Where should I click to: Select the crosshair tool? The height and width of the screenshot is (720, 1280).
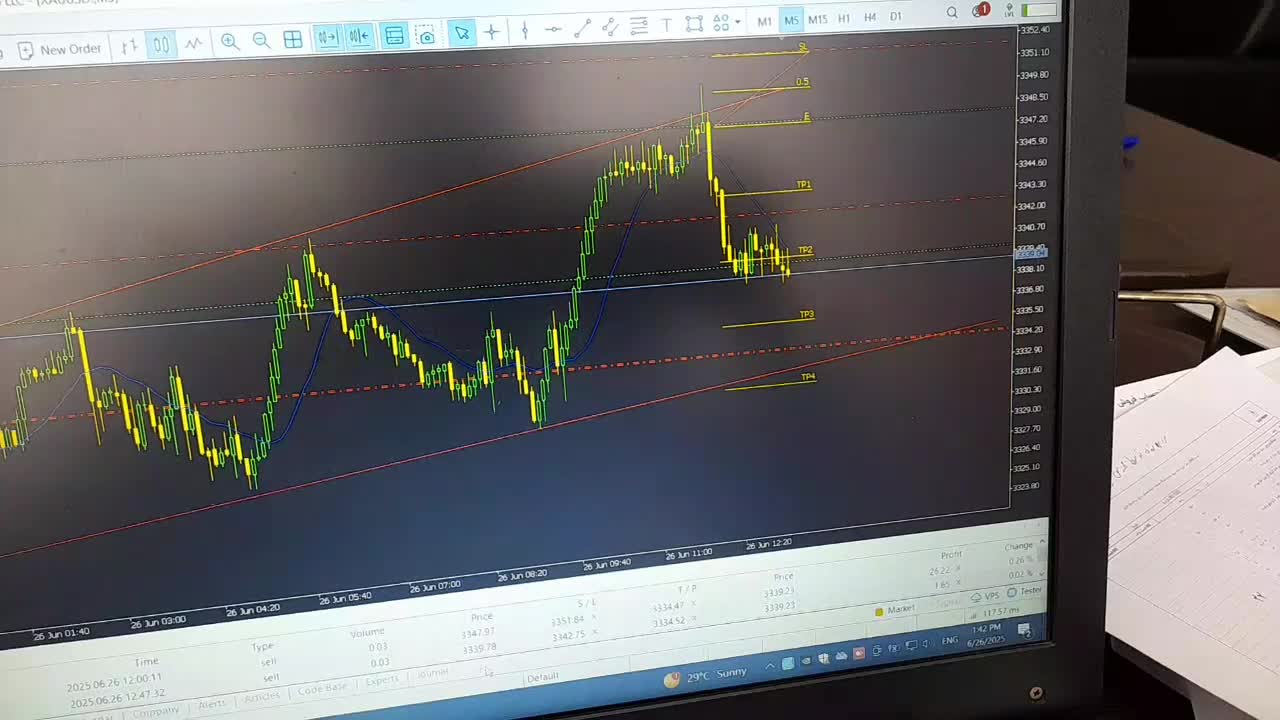point(491,32)
